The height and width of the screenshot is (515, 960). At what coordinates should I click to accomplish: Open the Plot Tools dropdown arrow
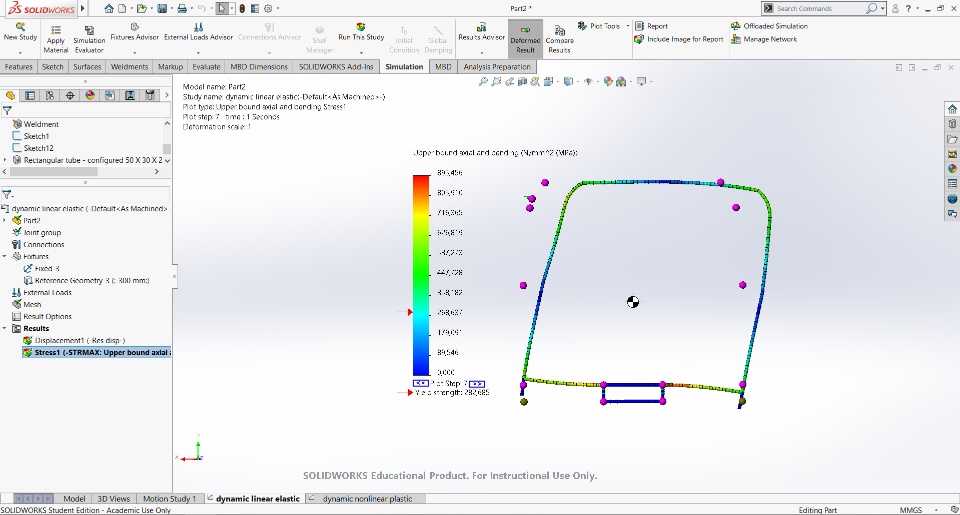(x=628, y=26)
